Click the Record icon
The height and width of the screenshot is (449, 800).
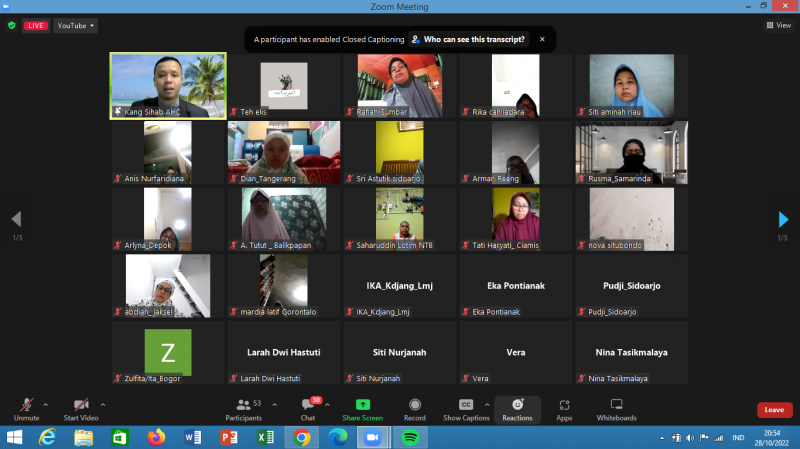(414, 407)
